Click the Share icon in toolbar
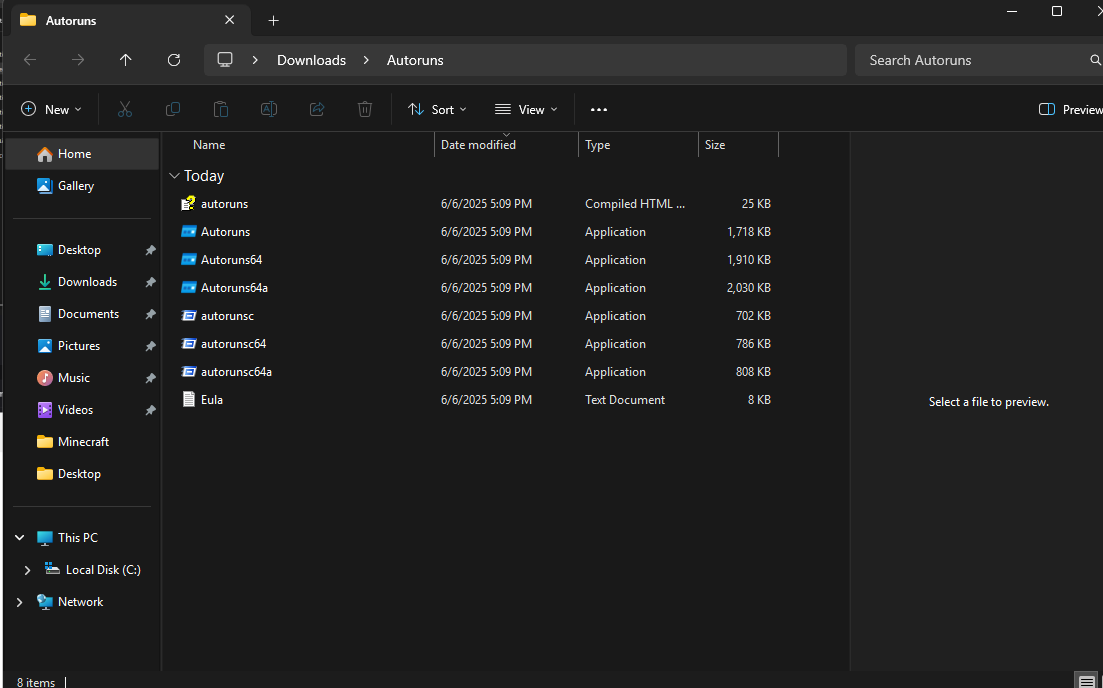 point(317,109)
